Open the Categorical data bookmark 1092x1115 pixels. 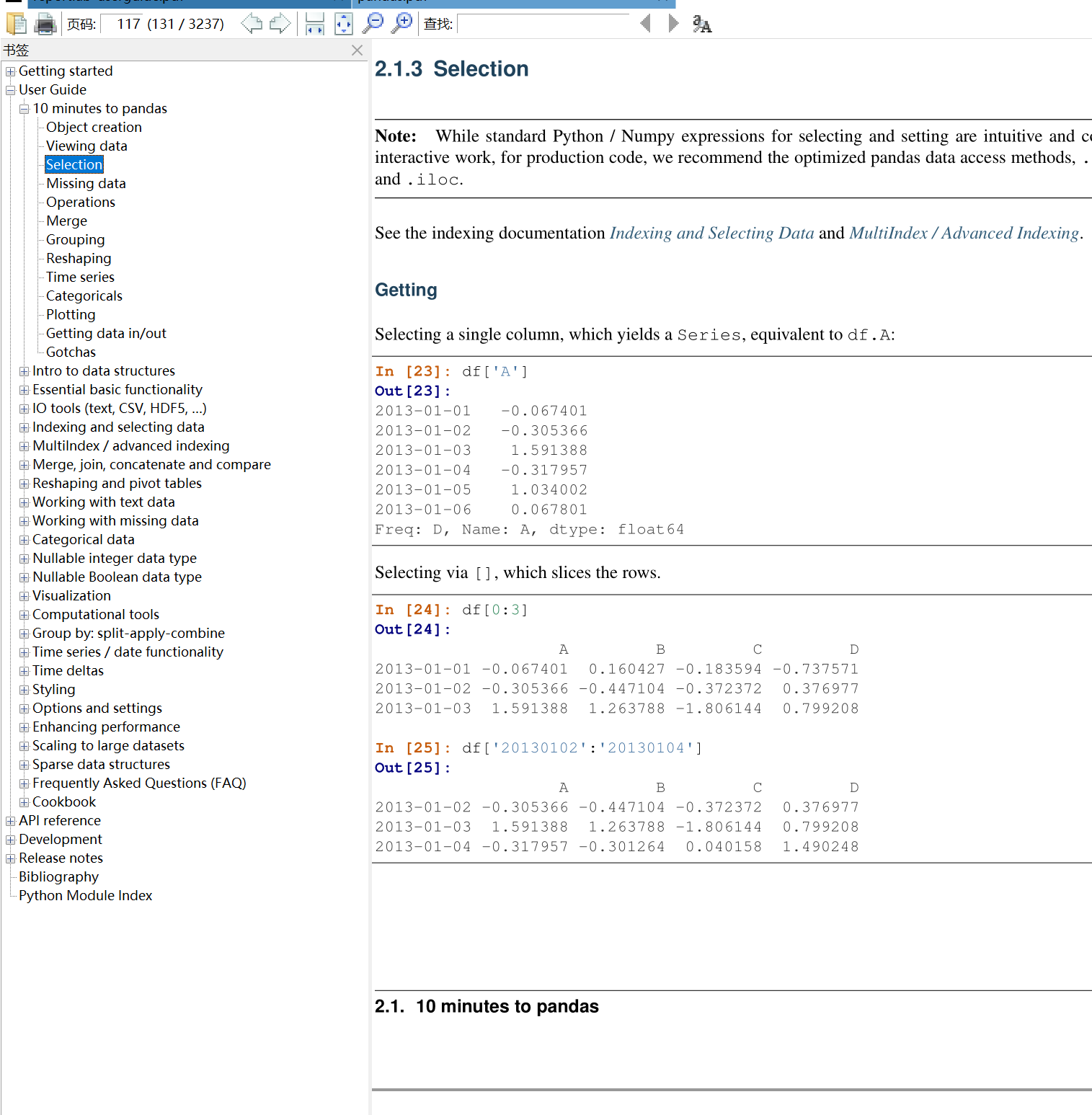83,539
